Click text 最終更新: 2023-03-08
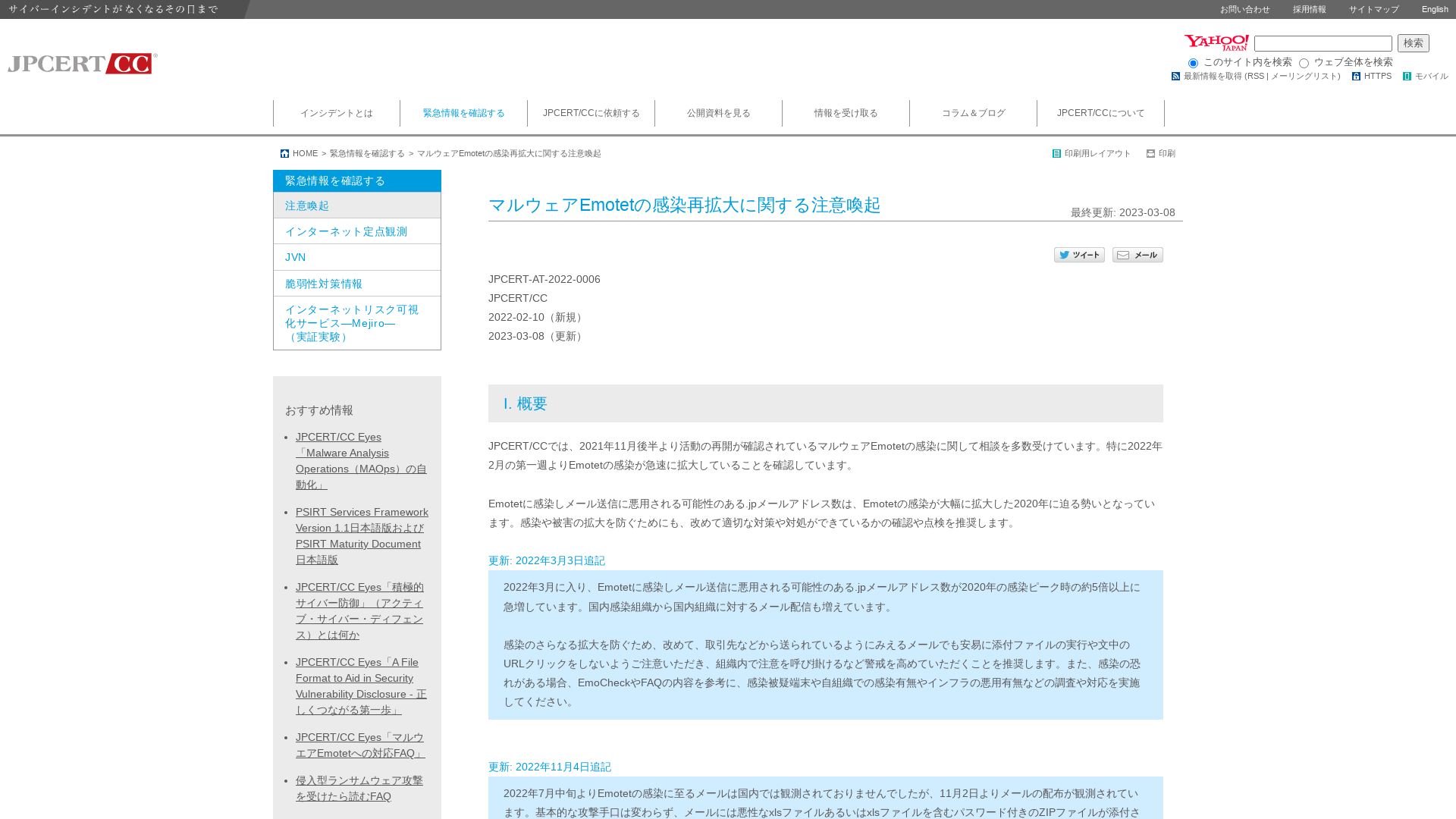Screen dimensions: 1456x819 (x=1123, y=213)
